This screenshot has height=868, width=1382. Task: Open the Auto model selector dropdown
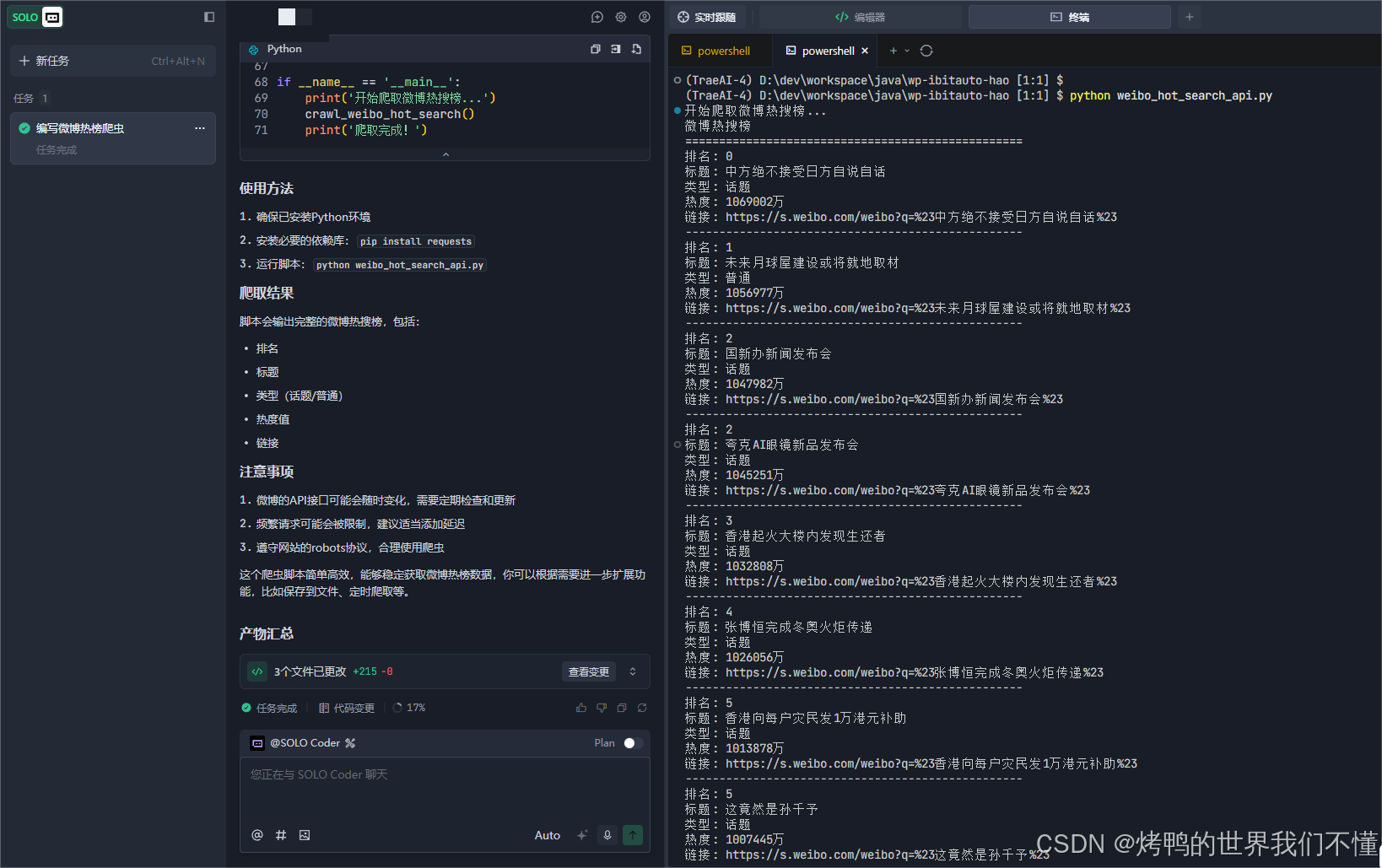(x=547, y=835)
